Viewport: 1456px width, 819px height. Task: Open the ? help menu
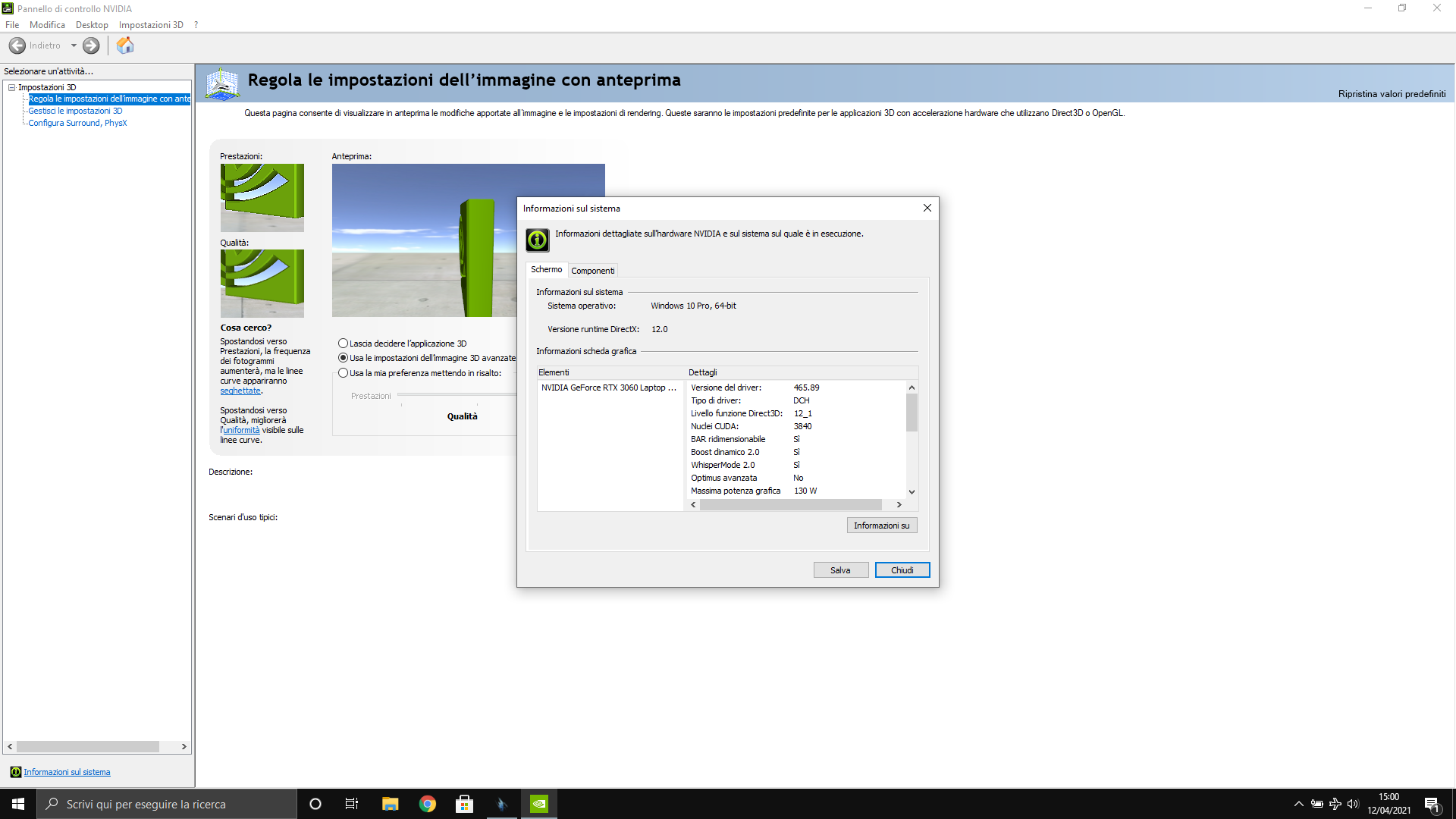click(196, 25)
